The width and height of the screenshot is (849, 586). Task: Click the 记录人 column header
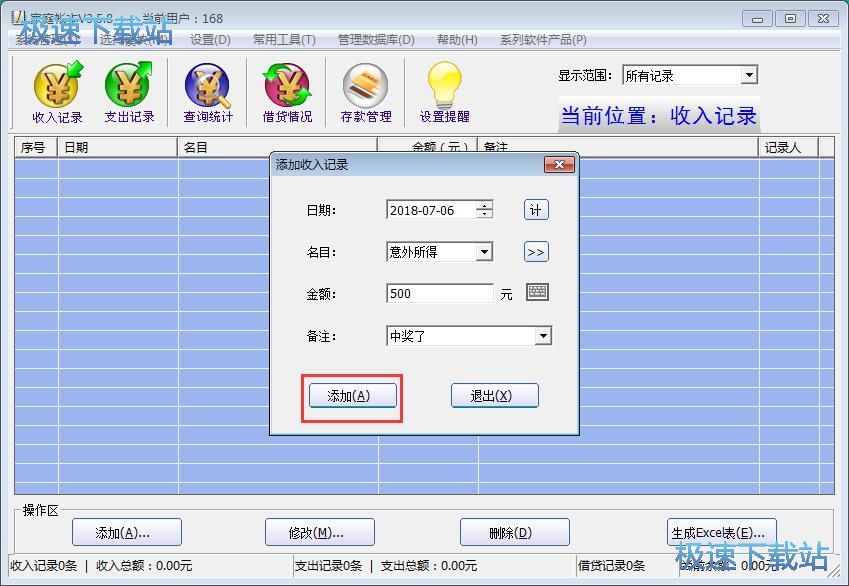click(788, 147)
